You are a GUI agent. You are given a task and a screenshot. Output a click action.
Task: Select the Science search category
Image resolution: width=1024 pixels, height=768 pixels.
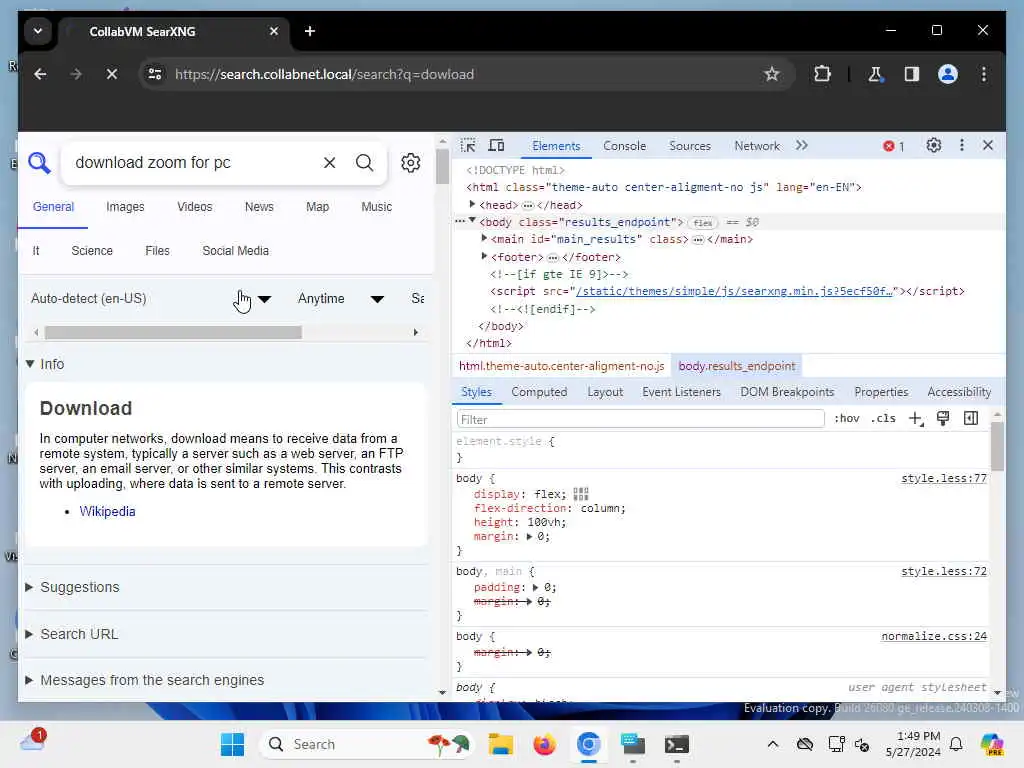click(92, 251)
